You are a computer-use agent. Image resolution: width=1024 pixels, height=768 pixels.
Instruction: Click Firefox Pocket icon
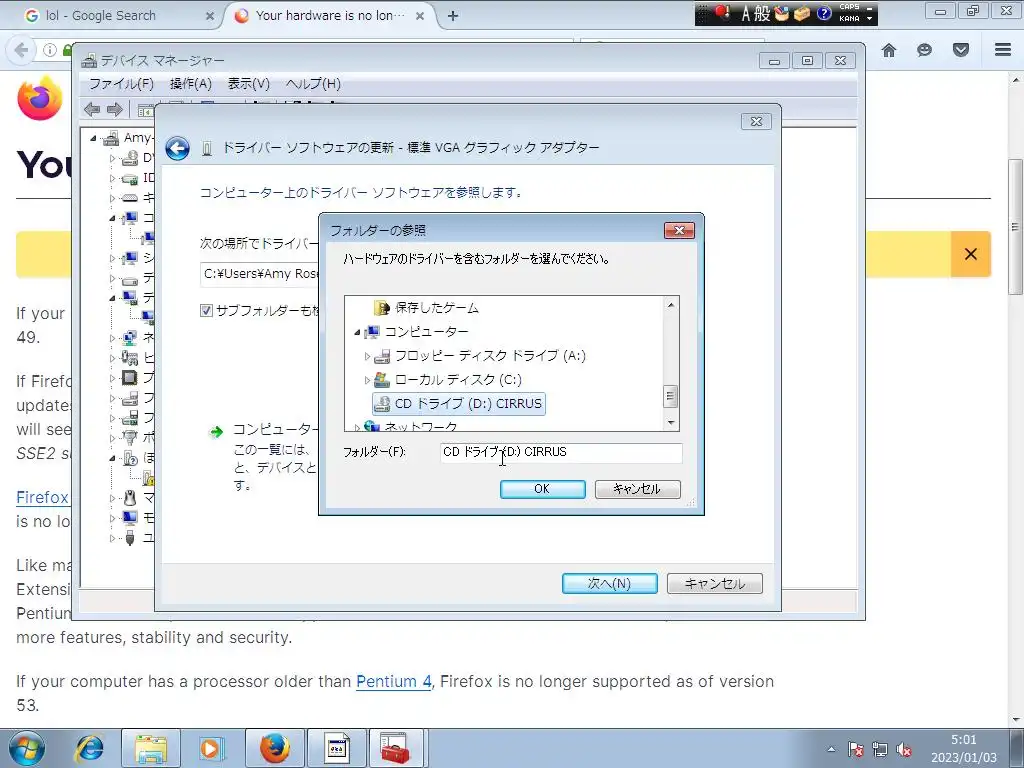[x=961, y=50]
